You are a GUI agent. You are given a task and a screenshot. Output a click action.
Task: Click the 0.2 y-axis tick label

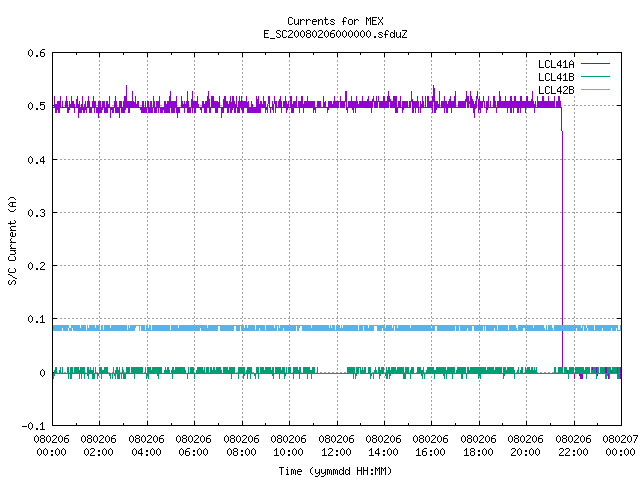pos(36,266)
